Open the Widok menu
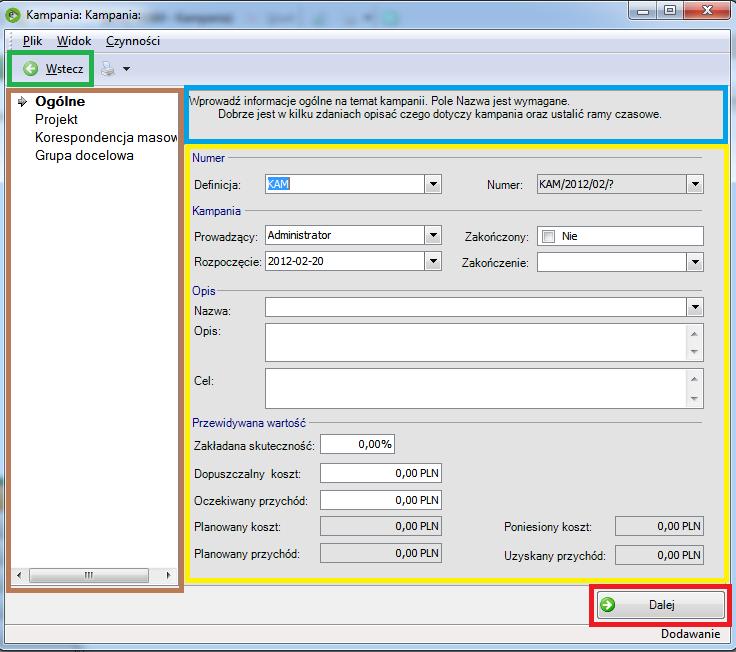 coord(74,41)
